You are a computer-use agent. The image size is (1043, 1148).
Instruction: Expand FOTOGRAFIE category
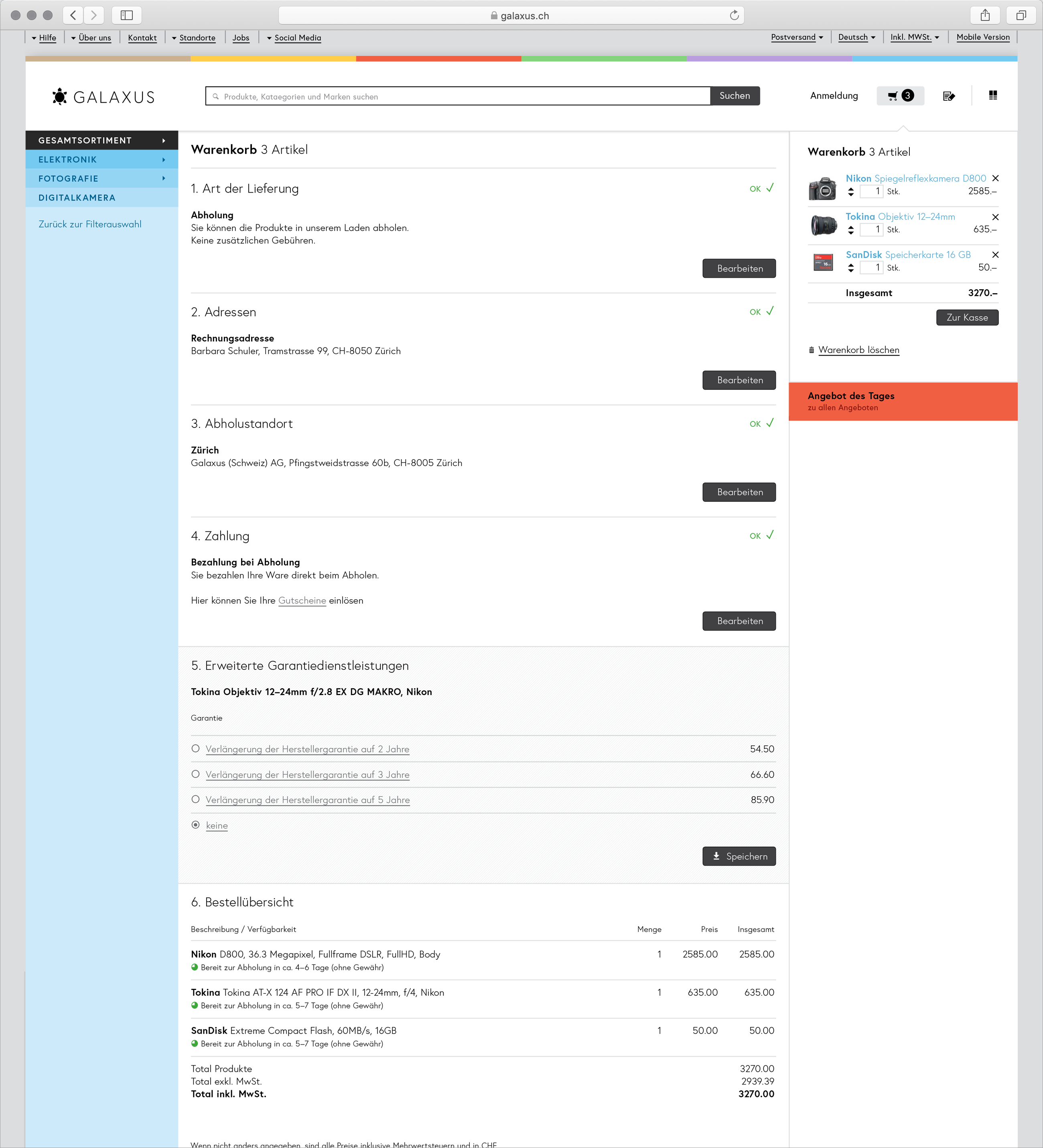pyautogui.click(x=102, y=178)
